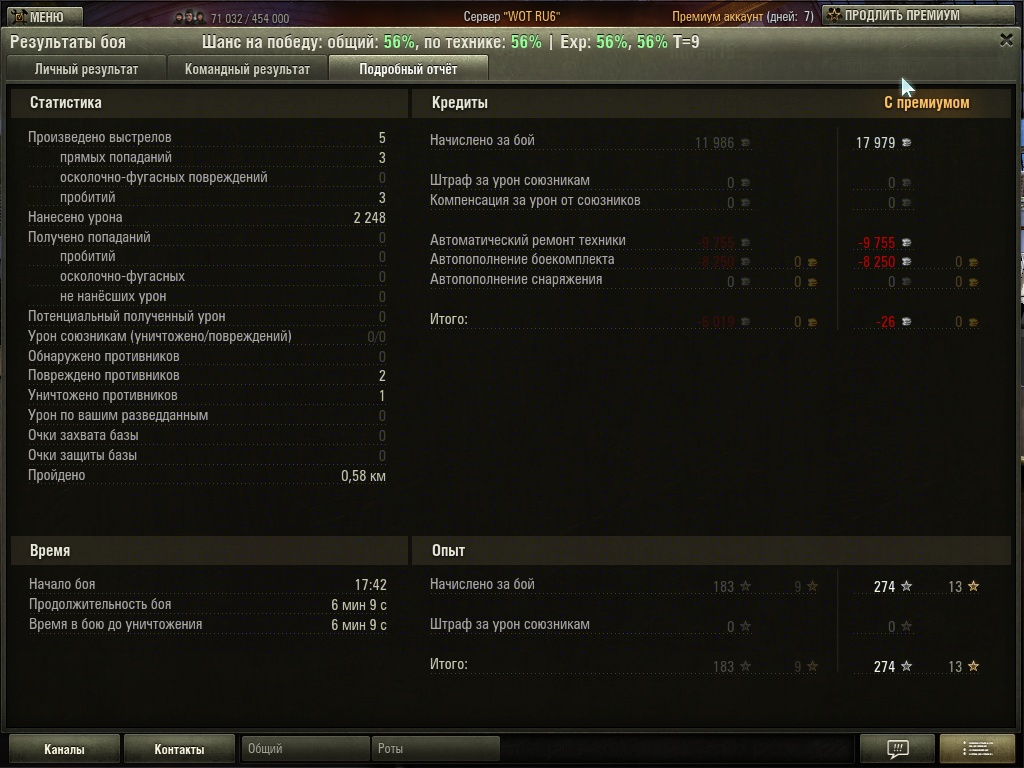Switch to Командный результат tab
This screenshot has width=1024, height=768.
tap(247, 69)
